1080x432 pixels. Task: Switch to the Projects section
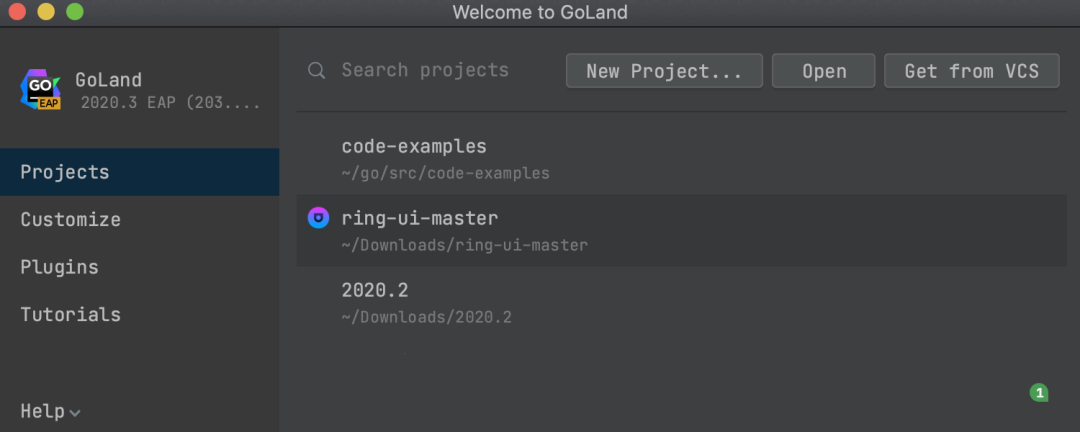tap(65, 172)
